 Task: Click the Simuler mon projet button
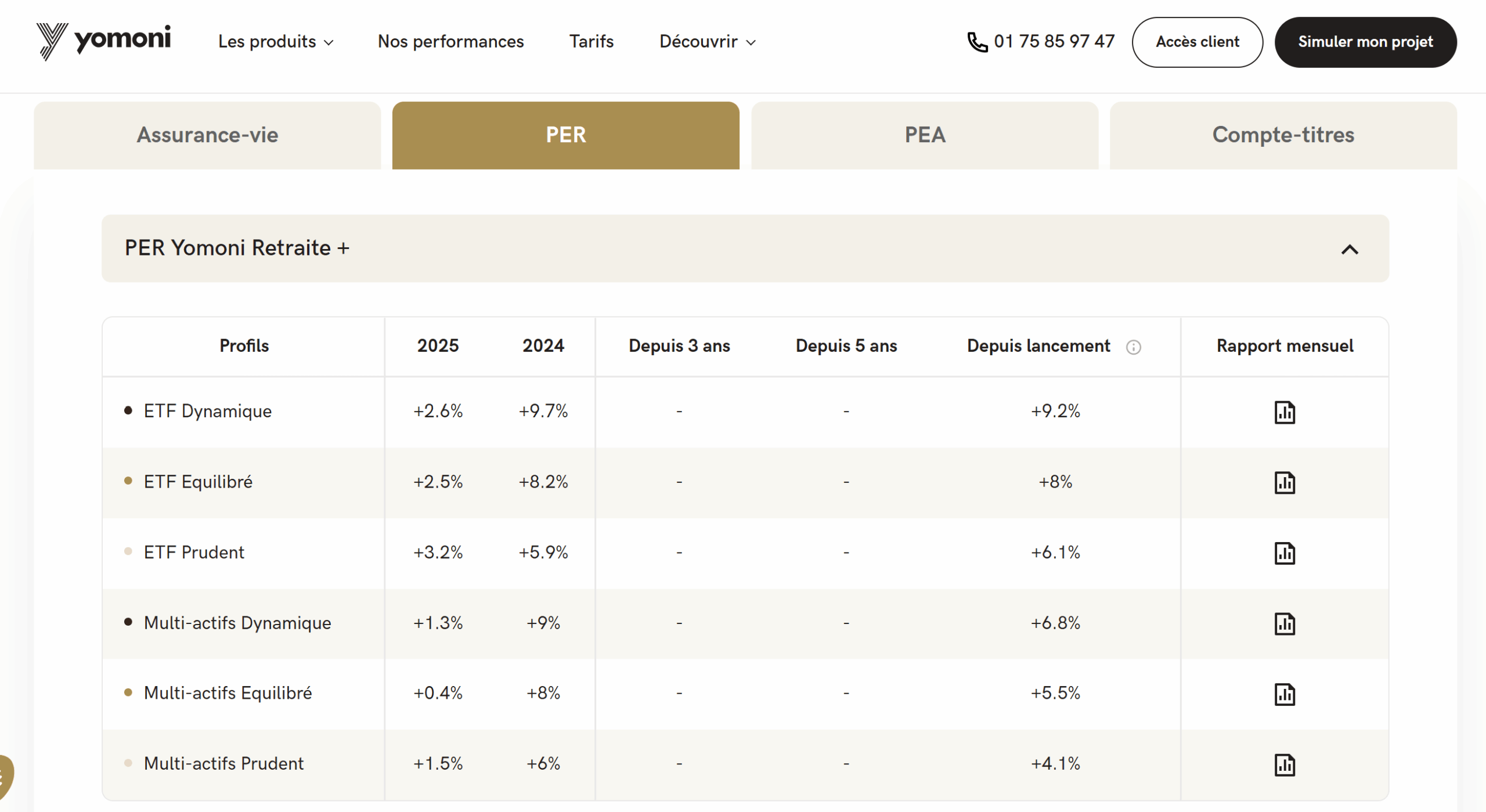(1365, 42)
